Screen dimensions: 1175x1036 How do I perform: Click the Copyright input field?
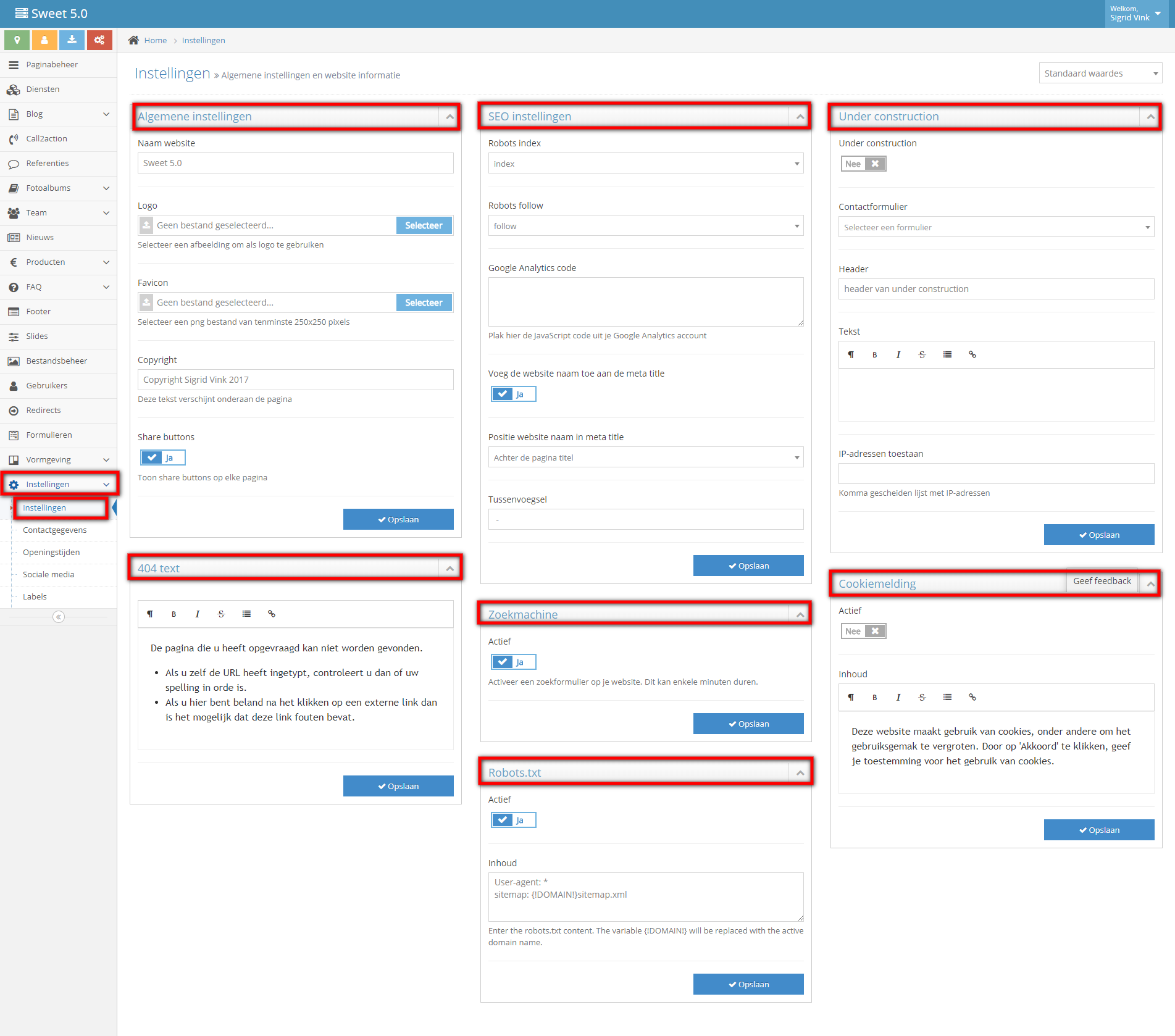coord(296,380)
